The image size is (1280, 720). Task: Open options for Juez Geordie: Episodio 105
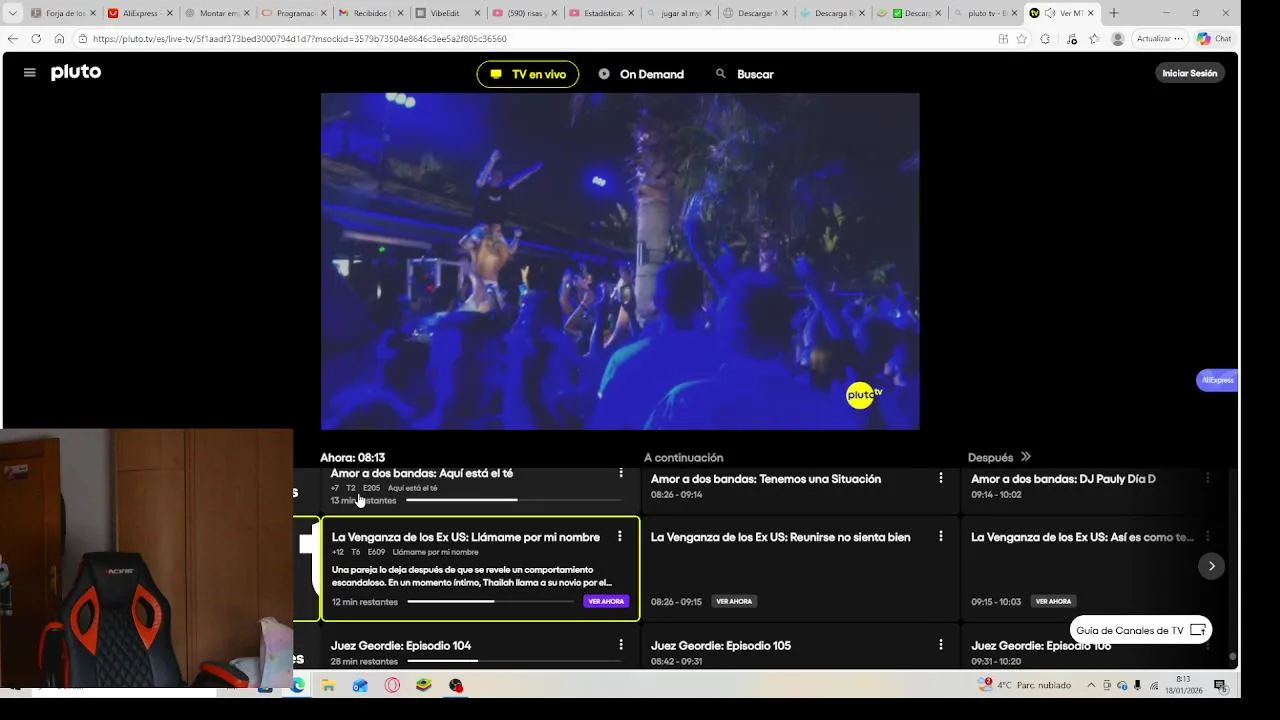[941, 645]
